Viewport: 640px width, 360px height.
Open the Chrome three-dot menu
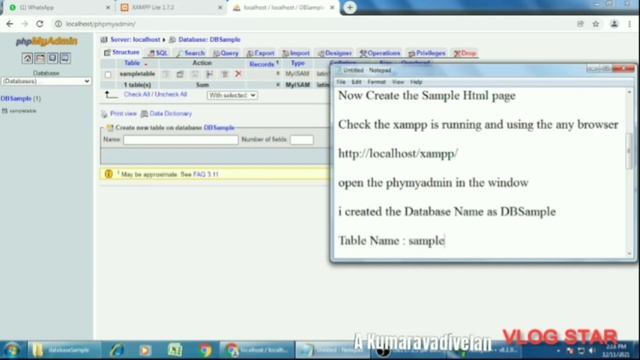pyautogui.click(x=630, y=24)
